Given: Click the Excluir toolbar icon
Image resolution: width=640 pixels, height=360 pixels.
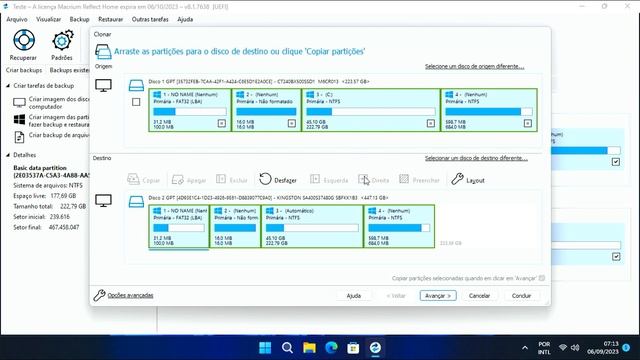Looking at the screenshot, I should pyautogui.click(x=221, y=179).
